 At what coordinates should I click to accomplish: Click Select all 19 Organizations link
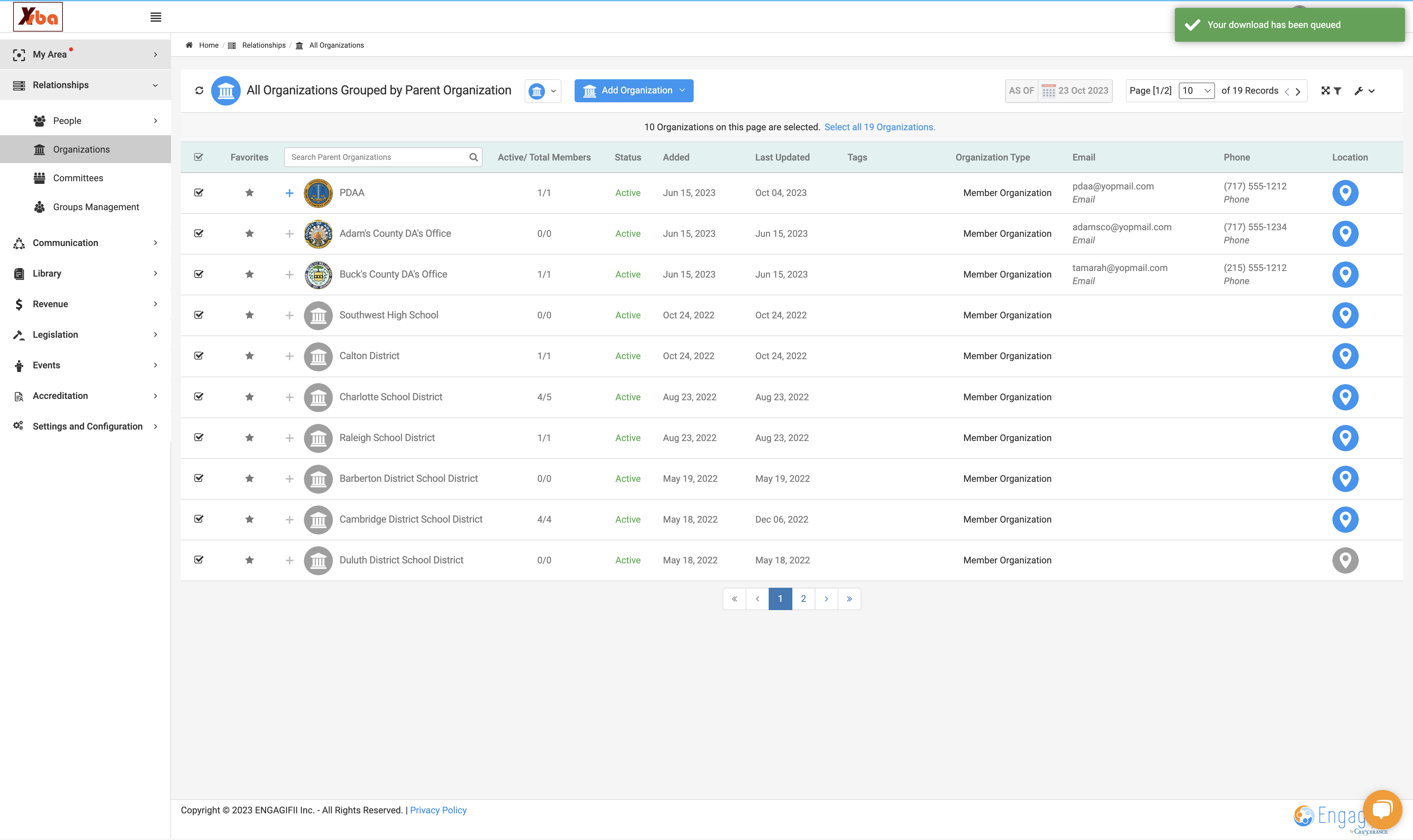coord(880,127)
